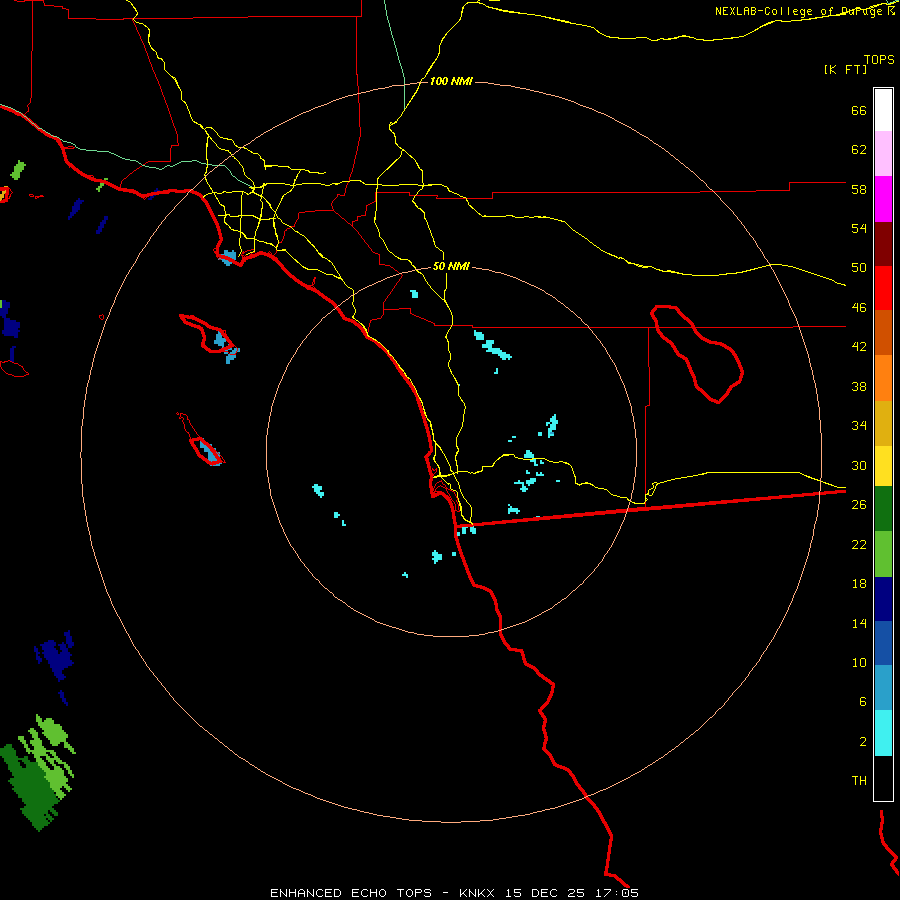Click the large dark green echo at lower left
This screenshot has height=900, width=900.
click(x=32, y=789)
